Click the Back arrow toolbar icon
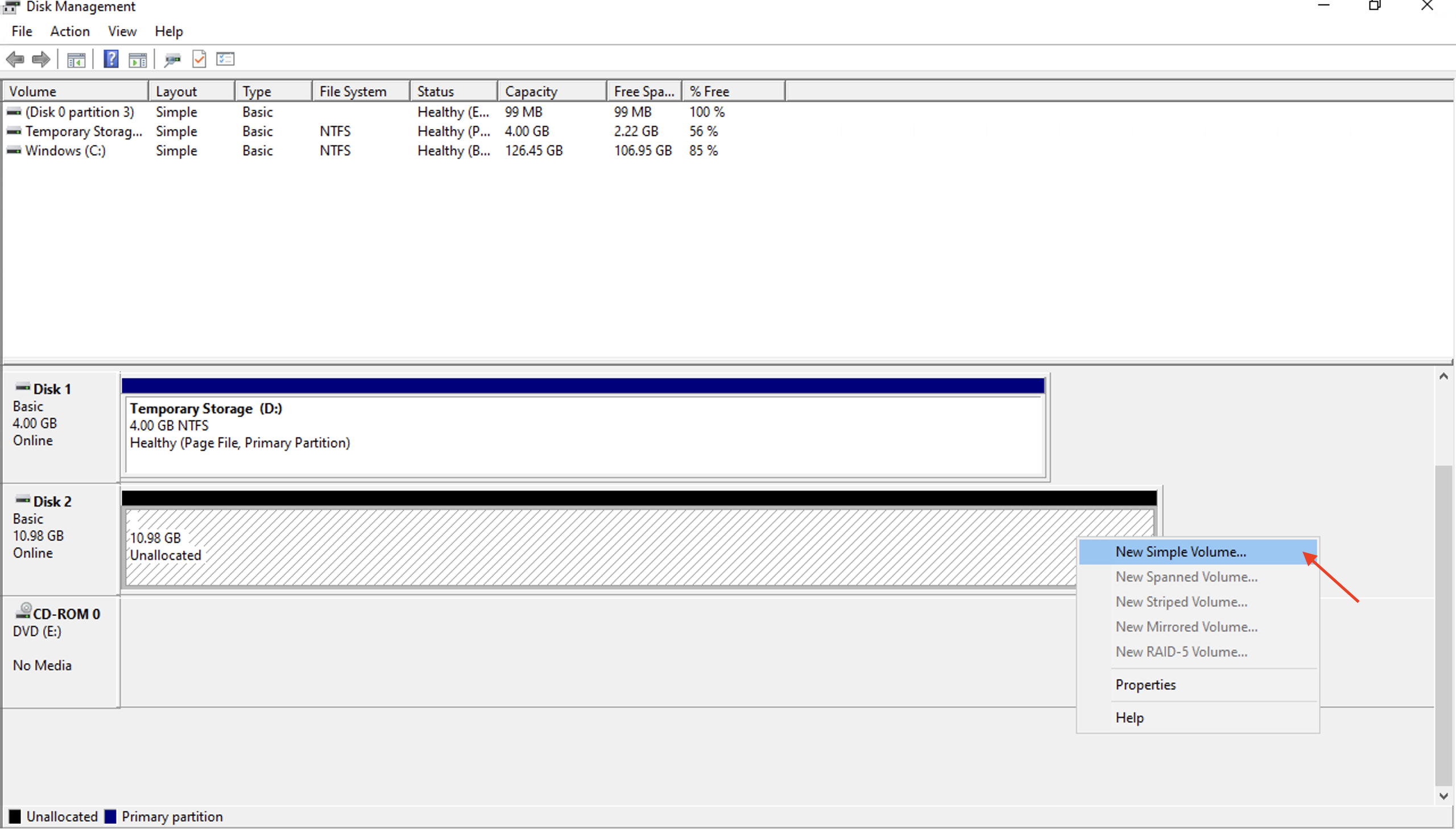Viewport: 1456px width, 829px height. click(x=15, y=59)
